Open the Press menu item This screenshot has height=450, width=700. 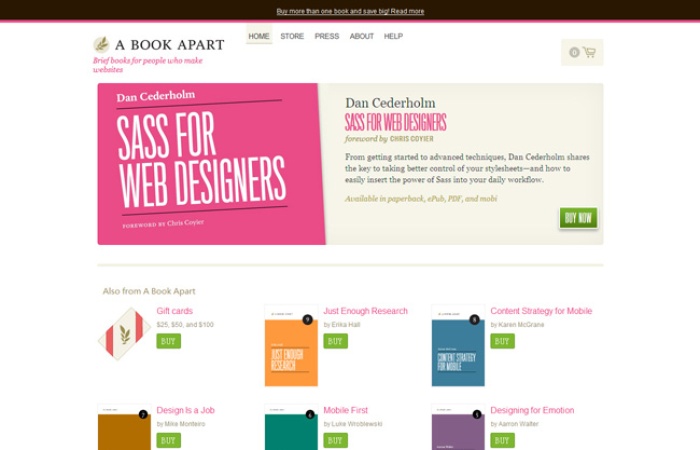click(x=327, y=36)
